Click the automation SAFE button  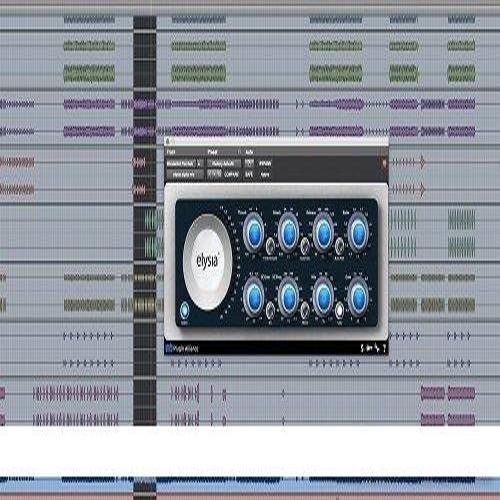pyautogui.click(x=249, y=174)
